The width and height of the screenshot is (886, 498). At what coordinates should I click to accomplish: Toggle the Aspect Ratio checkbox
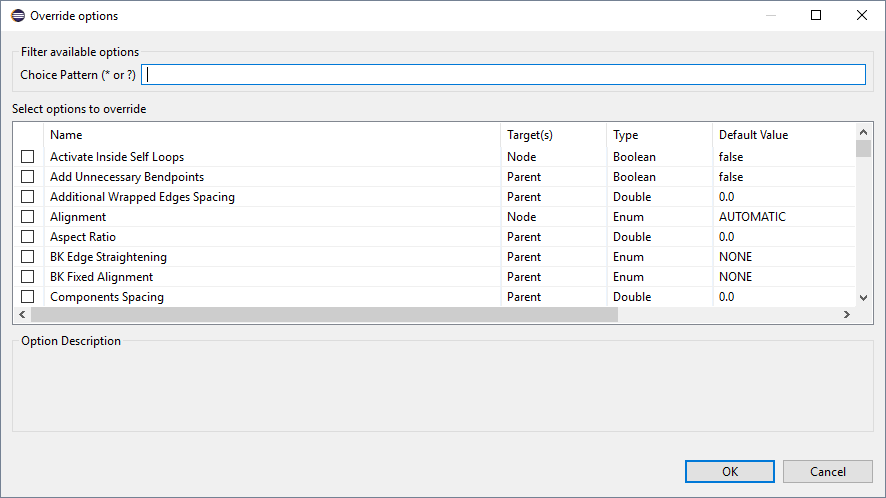click(x=28, y=237)
